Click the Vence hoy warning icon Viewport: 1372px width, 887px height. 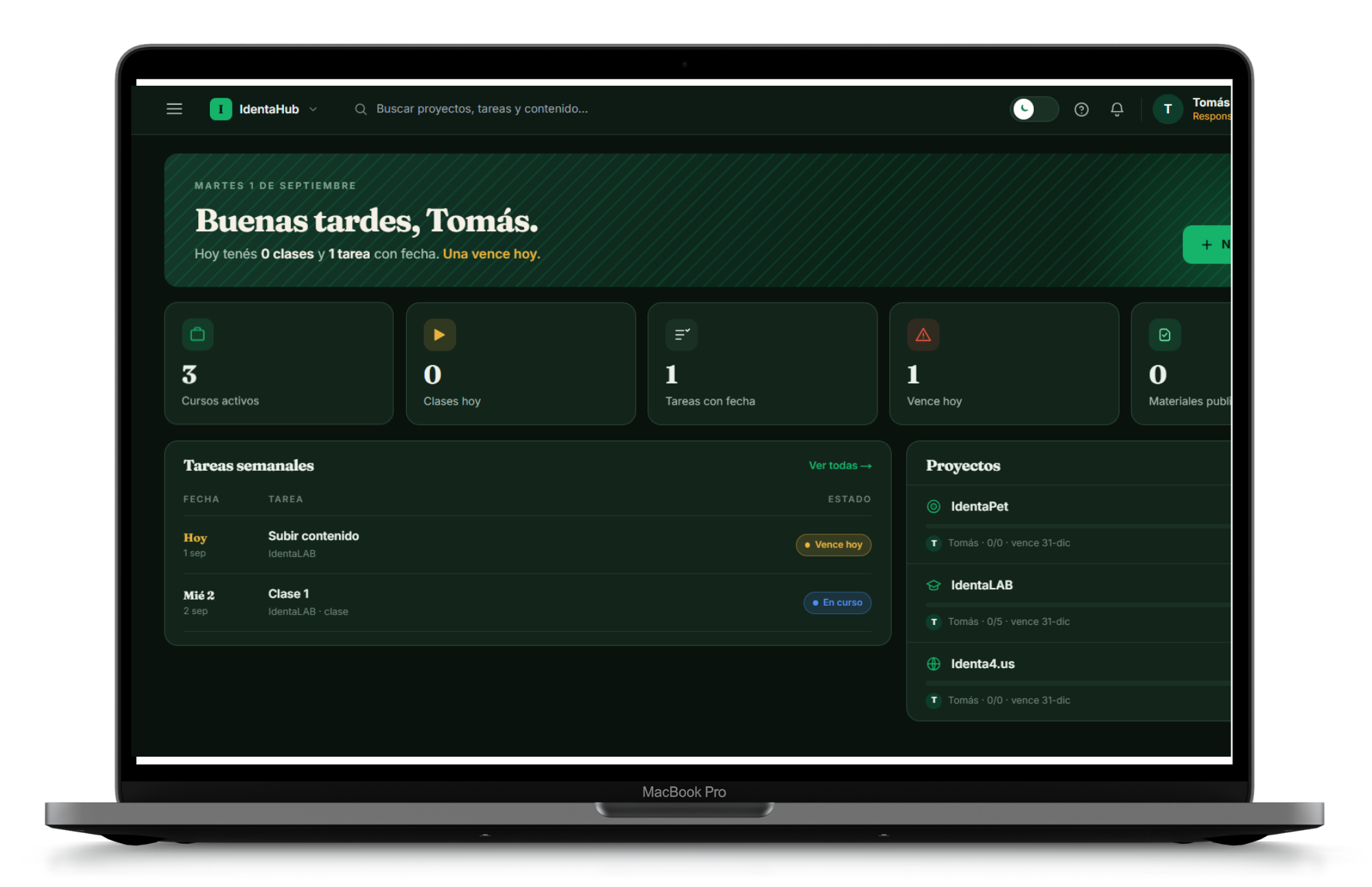923,335
